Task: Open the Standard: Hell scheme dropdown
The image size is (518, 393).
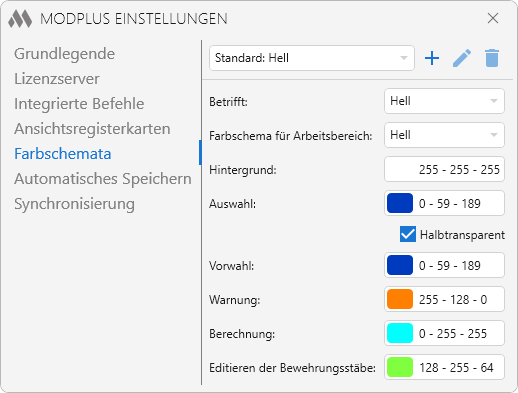Action: click(312, 58)
